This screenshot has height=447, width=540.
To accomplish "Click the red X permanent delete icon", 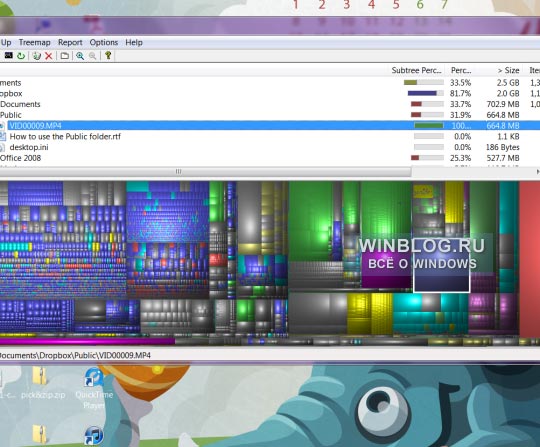I will (49, 55).
